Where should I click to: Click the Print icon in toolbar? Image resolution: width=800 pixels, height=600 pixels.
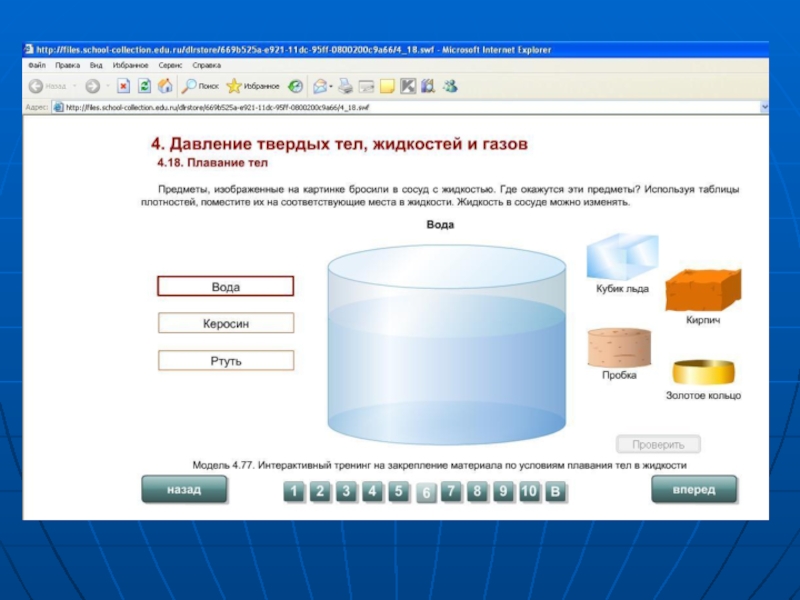pyautogui.click(x=345, y=86)
